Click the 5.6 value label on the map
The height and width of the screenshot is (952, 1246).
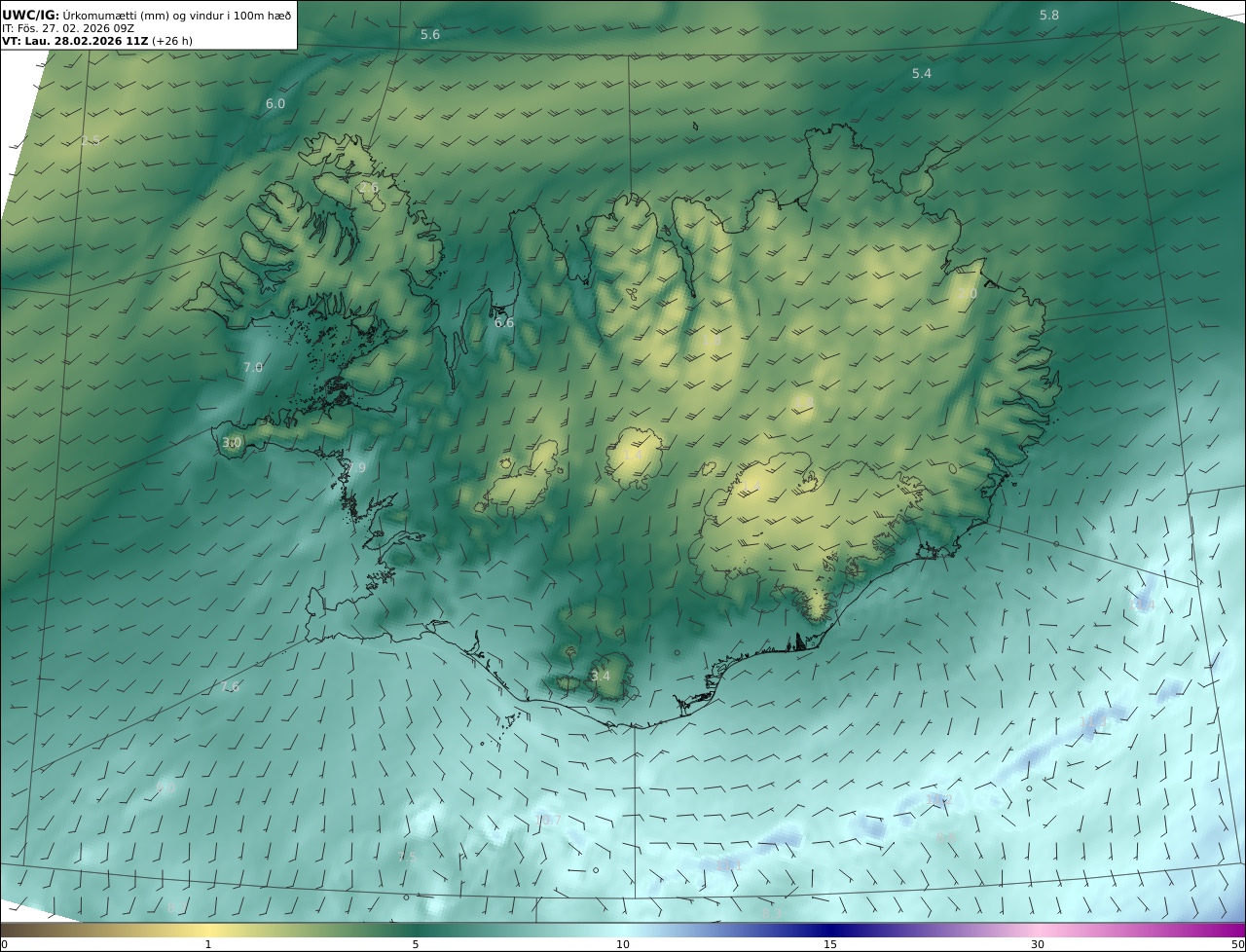click(430, 35)
